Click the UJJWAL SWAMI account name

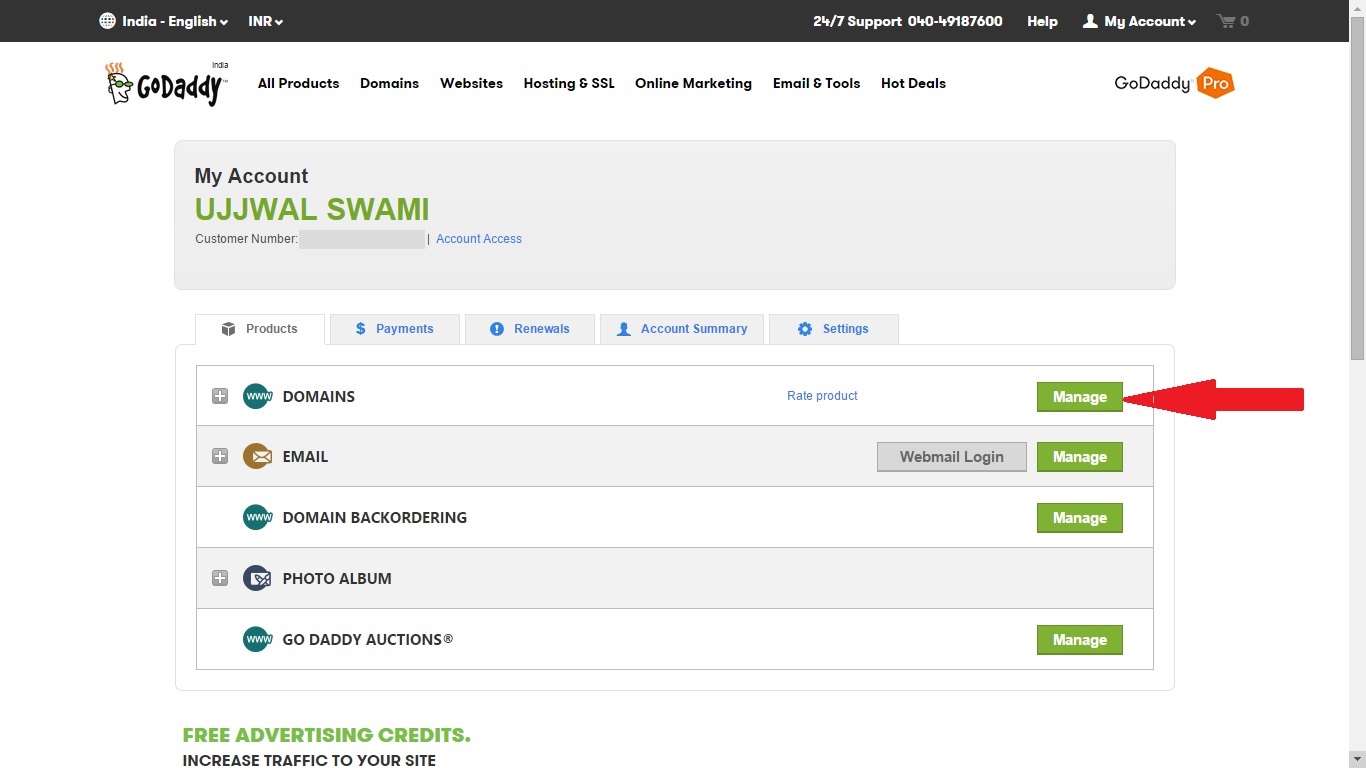point(312,209)
